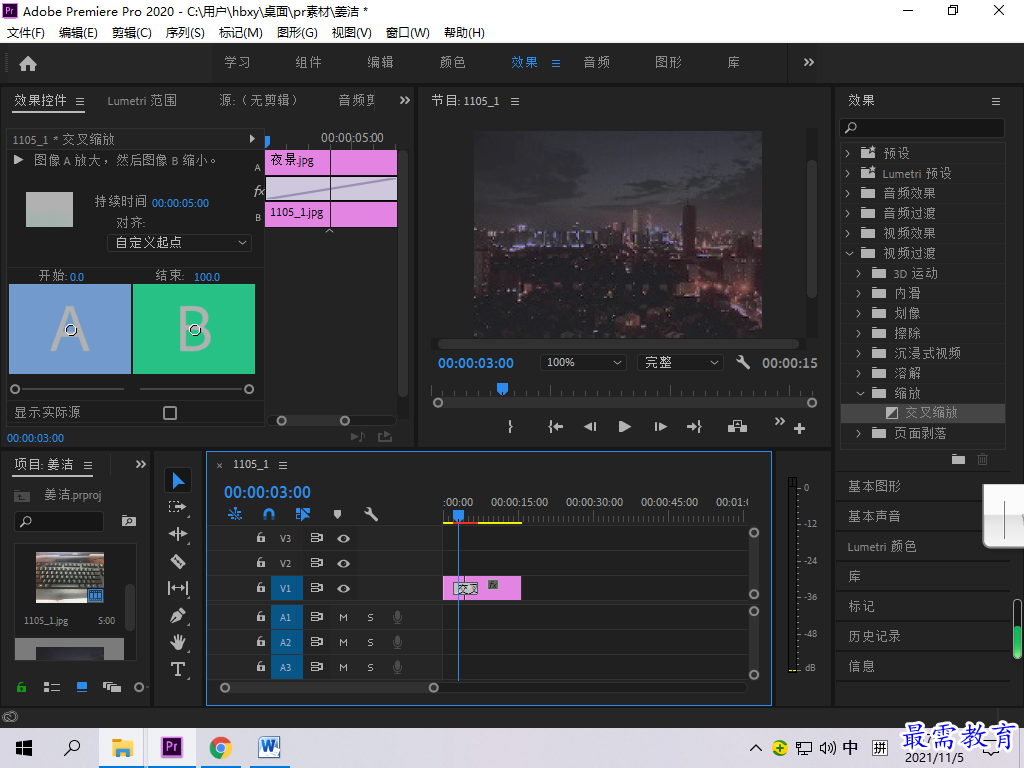The image size is (1024, 768).
Task: Create new bin in Effects panel
Action: (958, 460)
